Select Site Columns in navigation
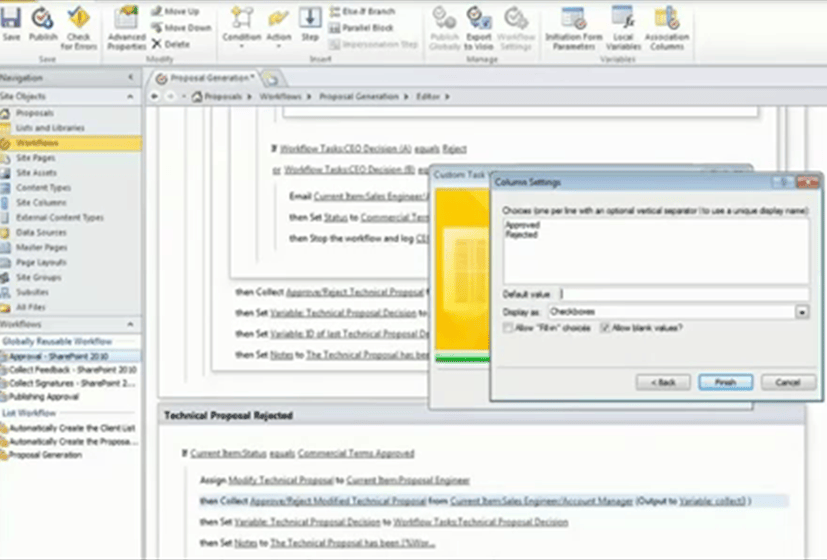The height and width of the screenshot is (560, 827). pos(41,202)
